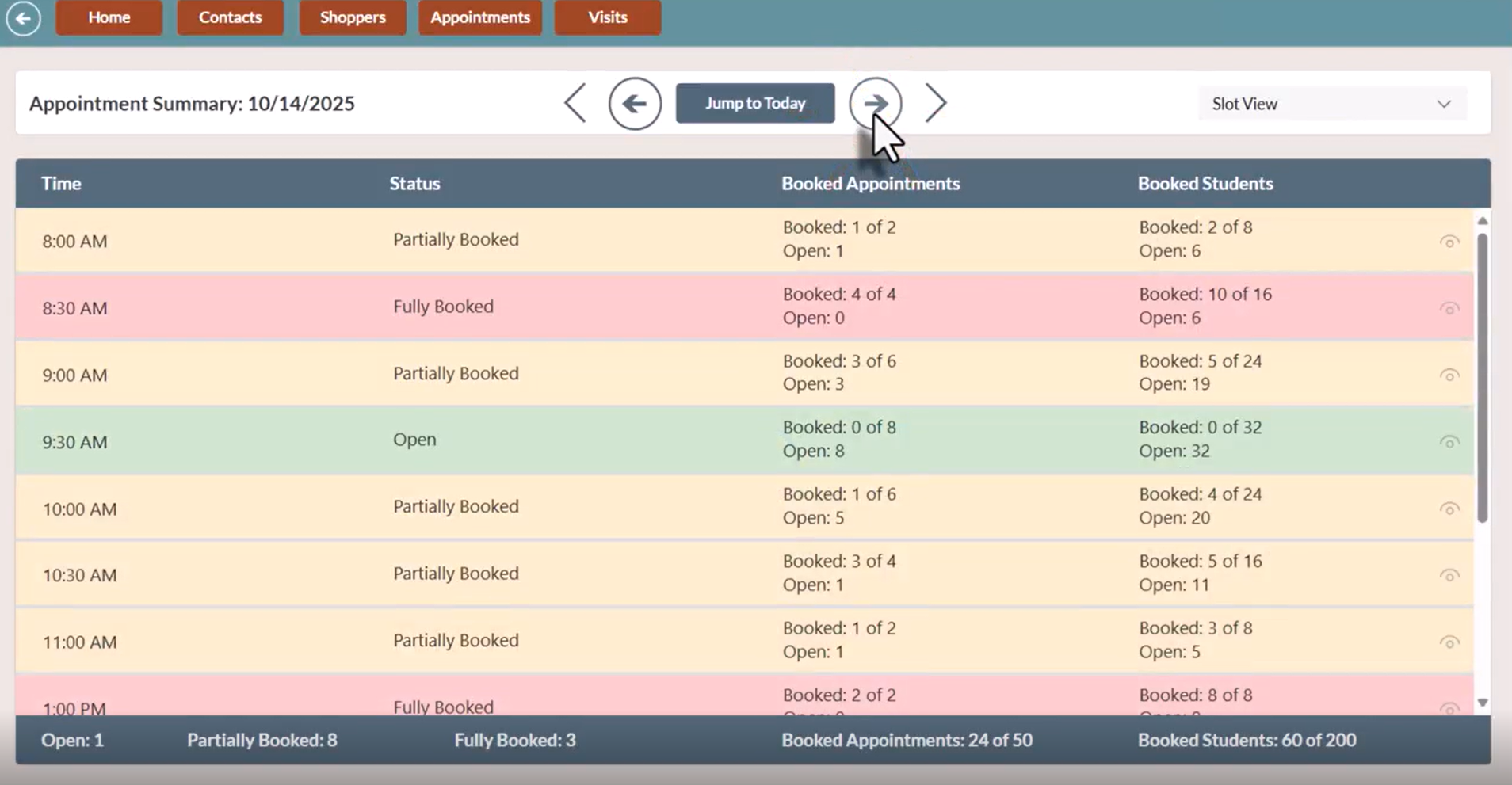Click eye icon for 10:30 AM slot
This screenshot has height=785, width=1512.
(1449, 575)
